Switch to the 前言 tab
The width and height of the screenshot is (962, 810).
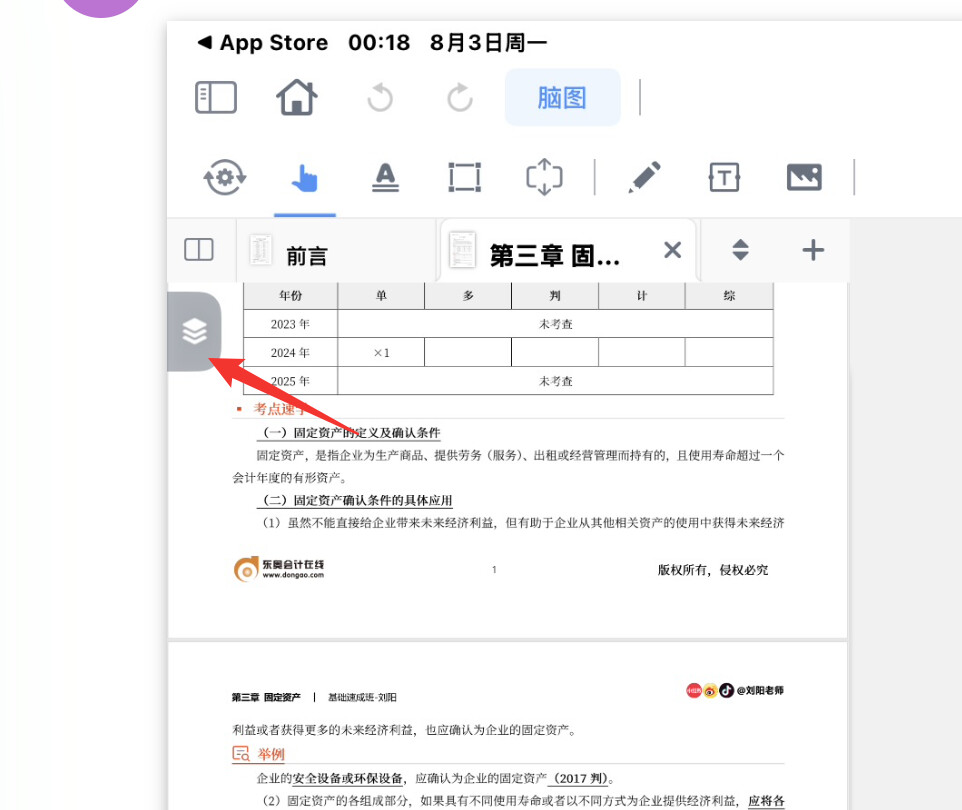(336, 251)
